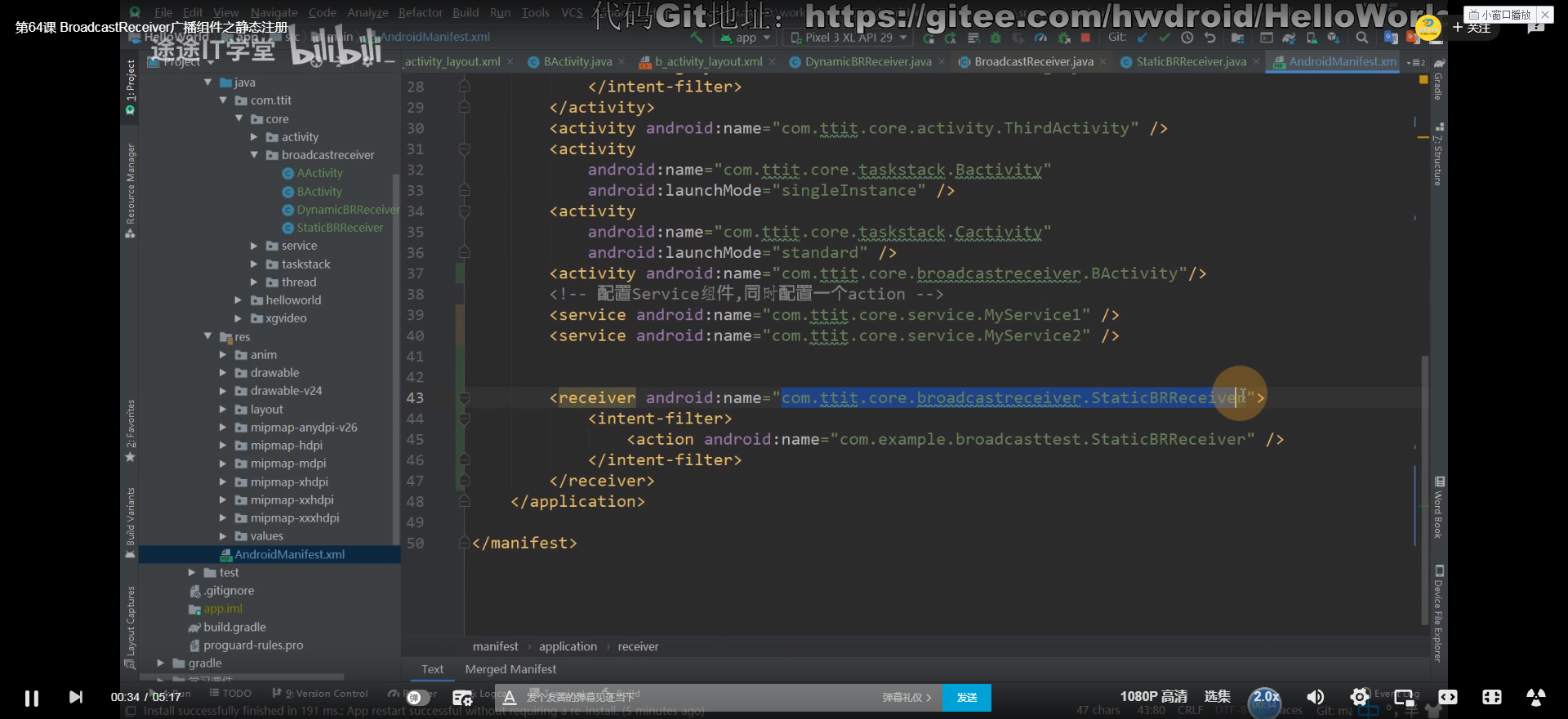This screenshot has width=1568, height=719.
Task: Open danmaku display settings icon
Action: point(462,698)
